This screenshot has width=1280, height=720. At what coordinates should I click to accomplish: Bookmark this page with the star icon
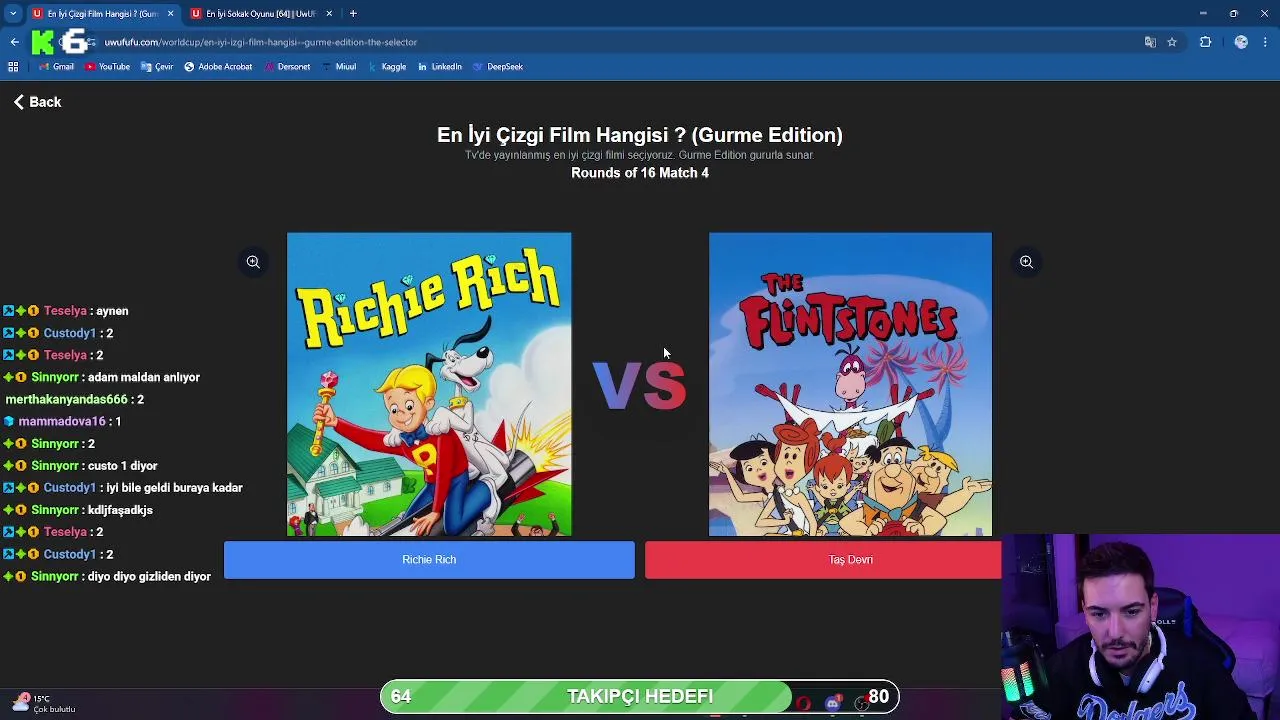1172,42
